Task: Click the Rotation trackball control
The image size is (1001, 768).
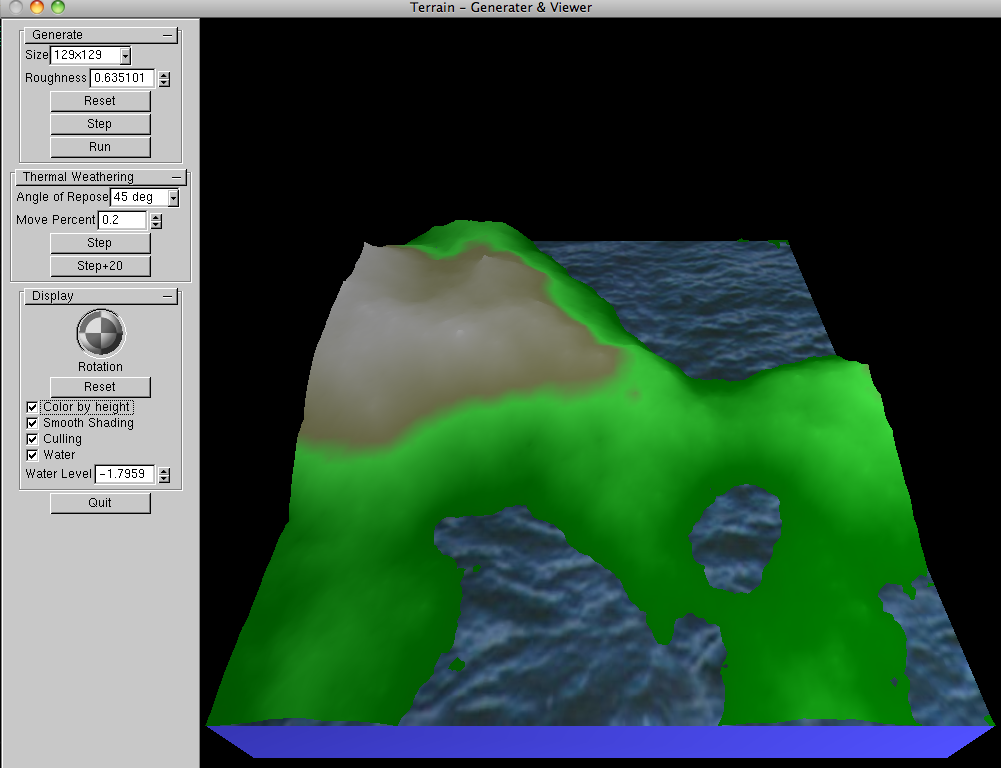Action: tap(100, 333)
